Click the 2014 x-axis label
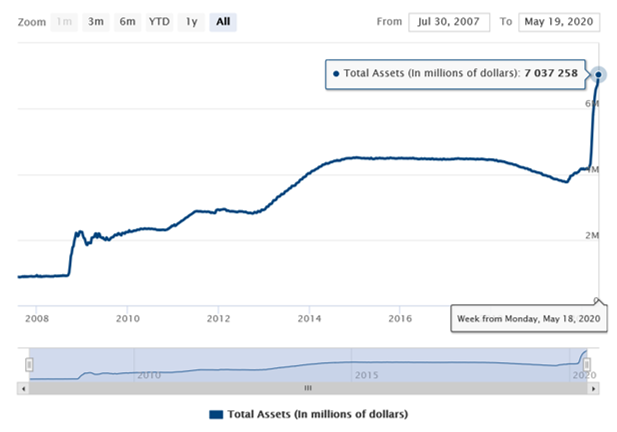The width and height of the screenshot is (617, 432). click(309, 320)
